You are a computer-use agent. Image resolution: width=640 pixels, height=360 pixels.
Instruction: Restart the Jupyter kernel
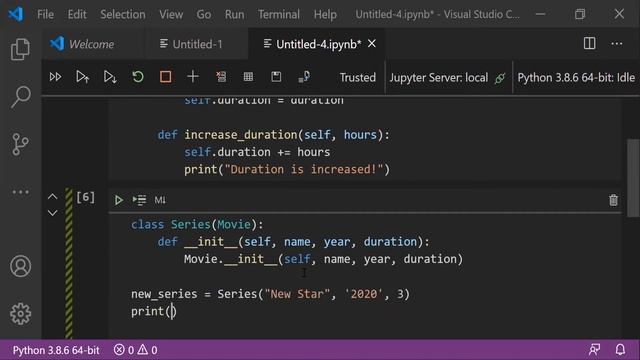(x=138, y=77)
